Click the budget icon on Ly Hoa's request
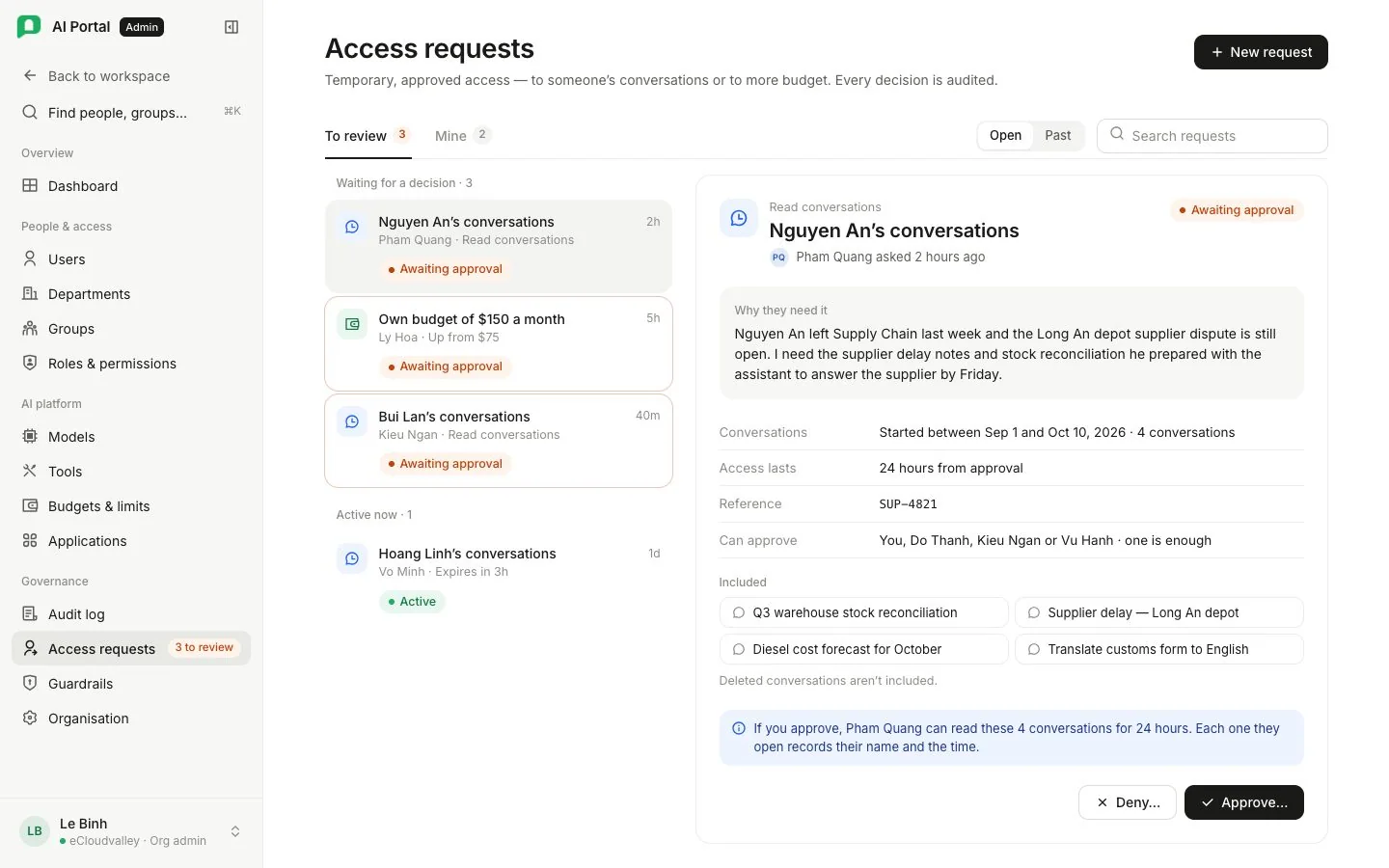Viewport: 1389px width, 868px height. tap(352, 324)
